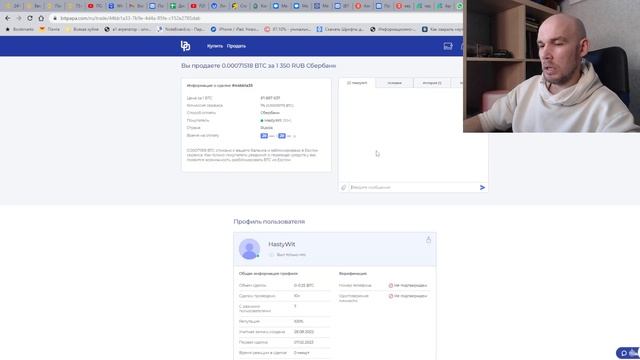The height and width of the screenshot is (360, 640).
Task: Go to browser Home page icon
Action: [41, 18]
